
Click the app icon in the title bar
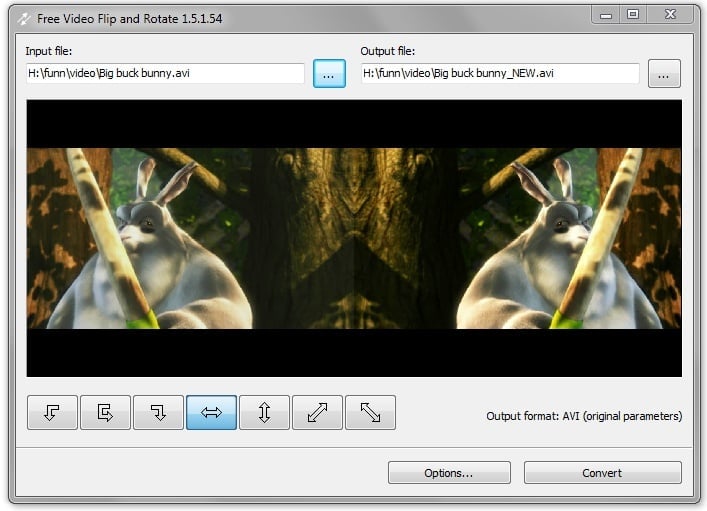pos(23,19)
